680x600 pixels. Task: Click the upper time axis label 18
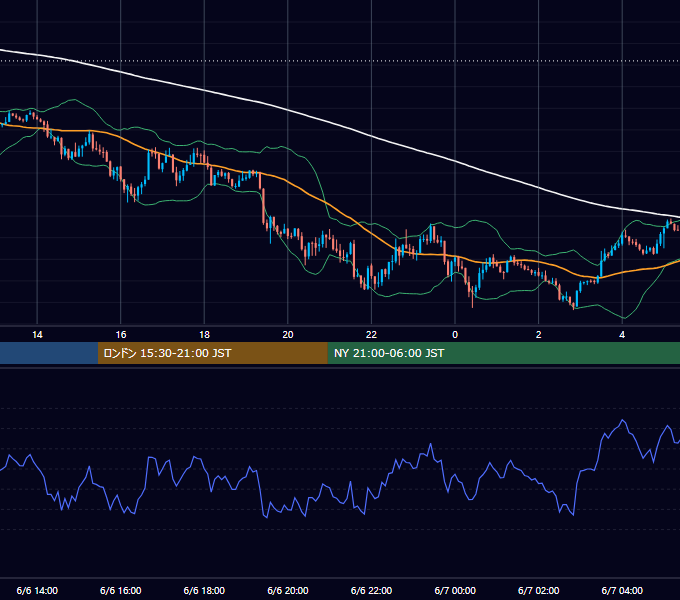(204, 335)
